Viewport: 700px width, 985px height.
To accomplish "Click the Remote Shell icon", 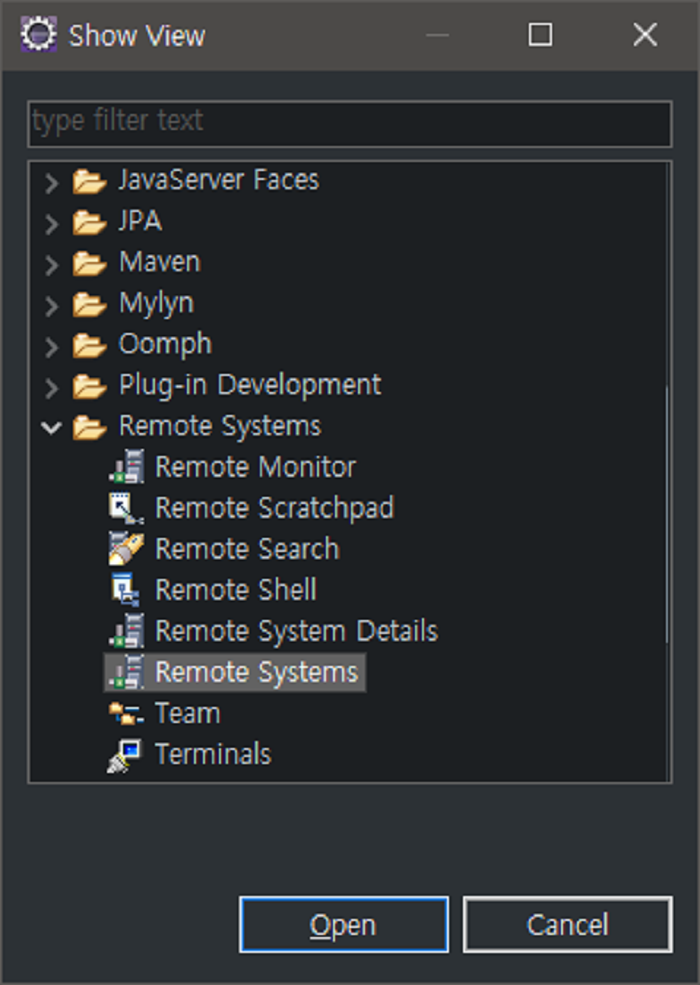I will (126, 590).
